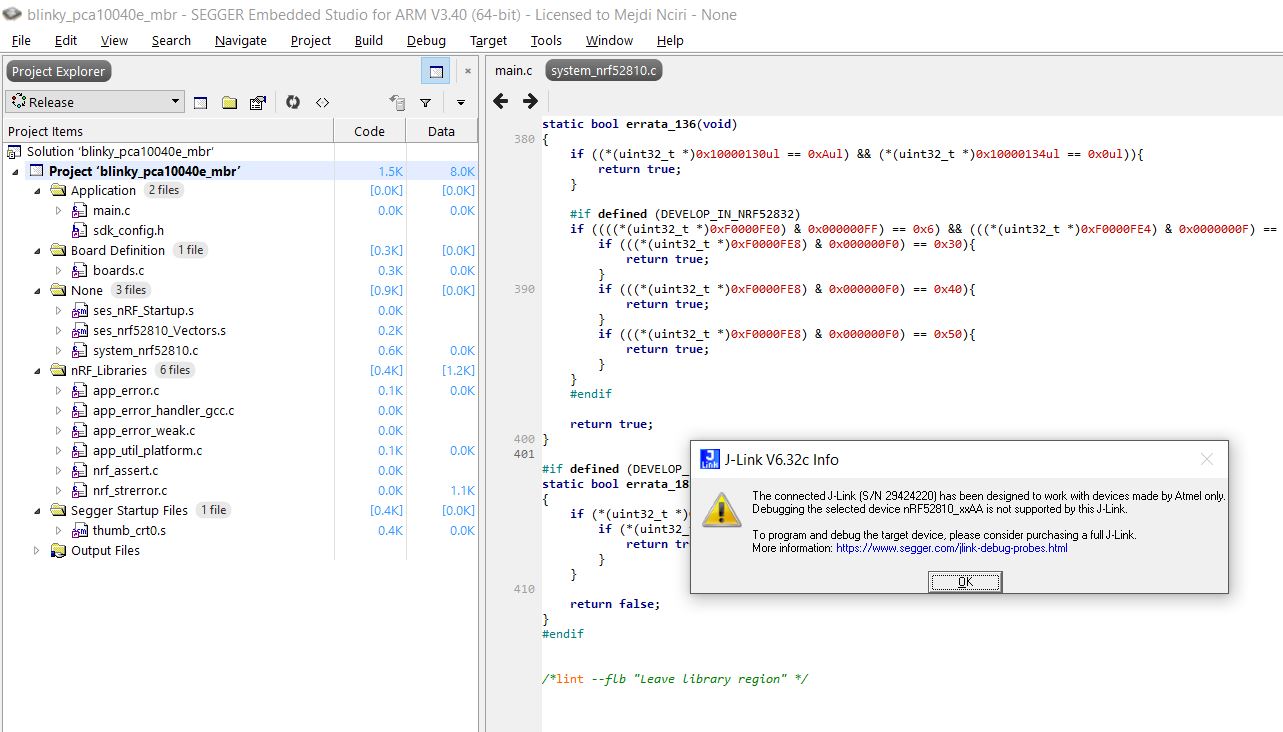
Task: Click the Project Explorer panel title
Action: (58, 72)
